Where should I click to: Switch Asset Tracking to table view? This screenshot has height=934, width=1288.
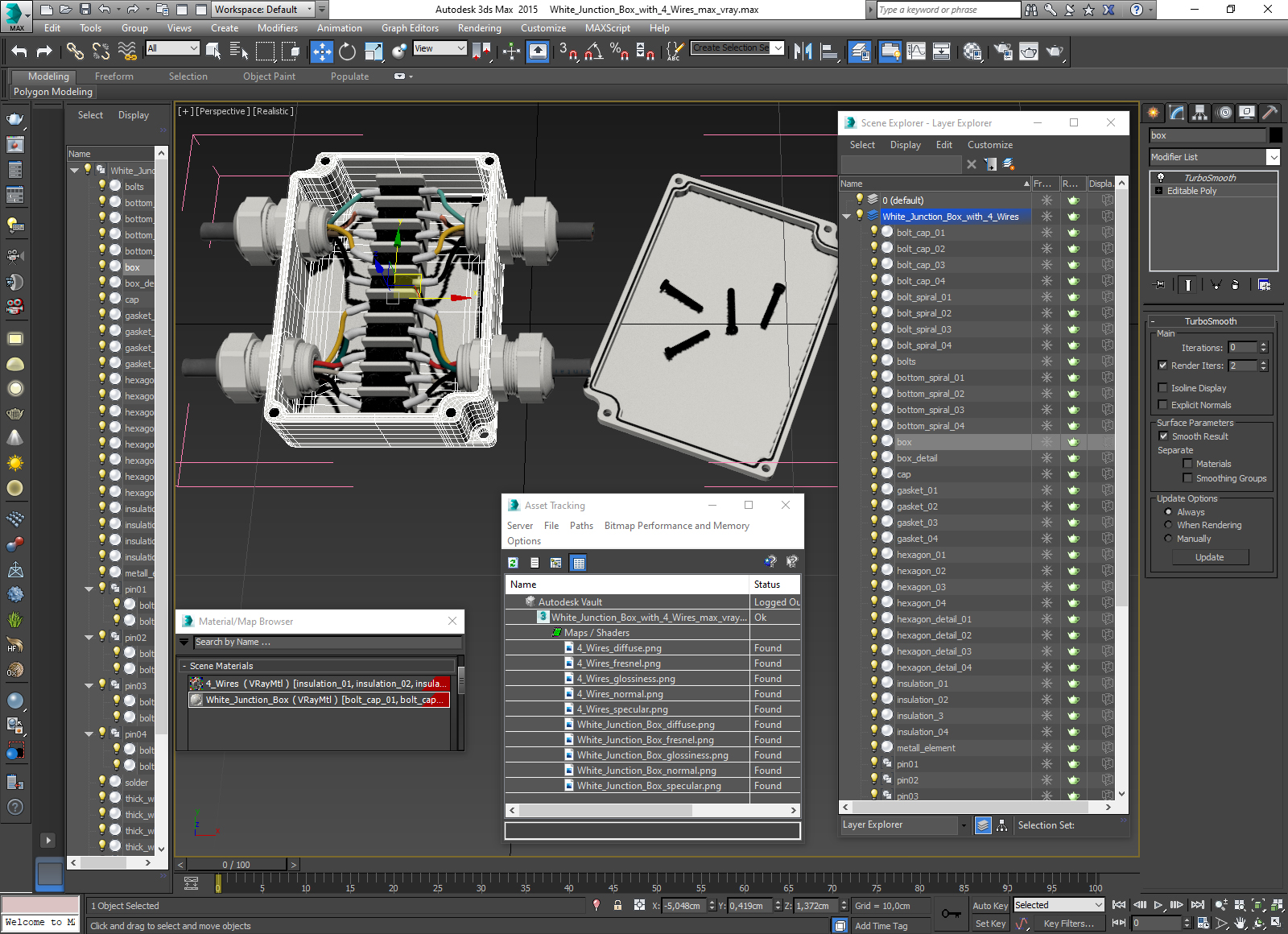[x=578, y=563]
